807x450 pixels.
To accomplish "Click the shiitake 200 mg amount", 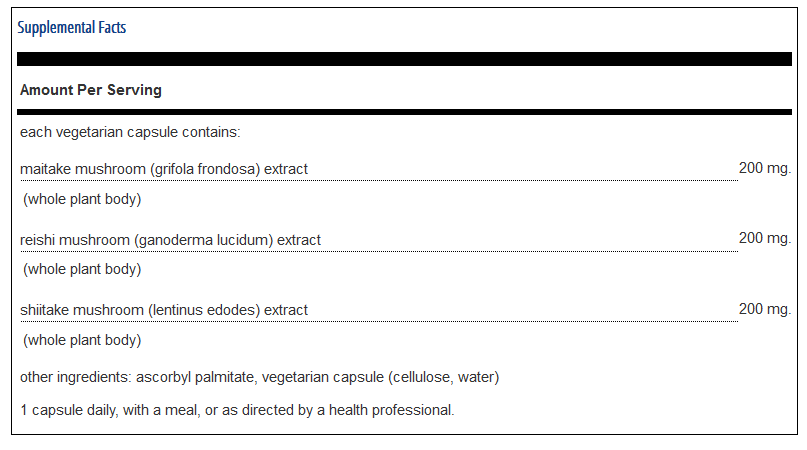I will tap(765, 309).
